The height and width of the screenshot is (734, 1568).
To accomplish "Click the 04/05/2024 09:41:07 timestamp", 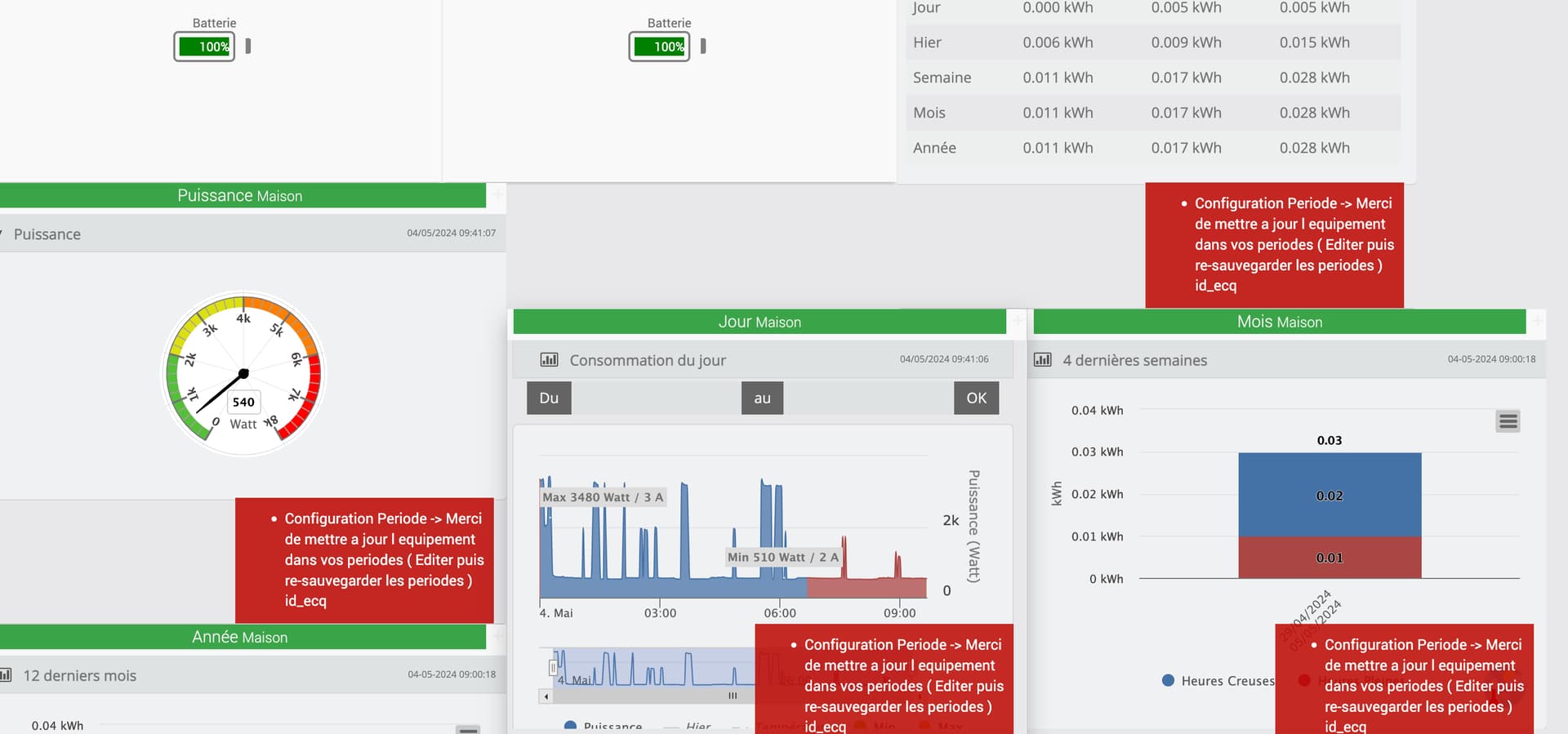I will [x=451, y=233].
